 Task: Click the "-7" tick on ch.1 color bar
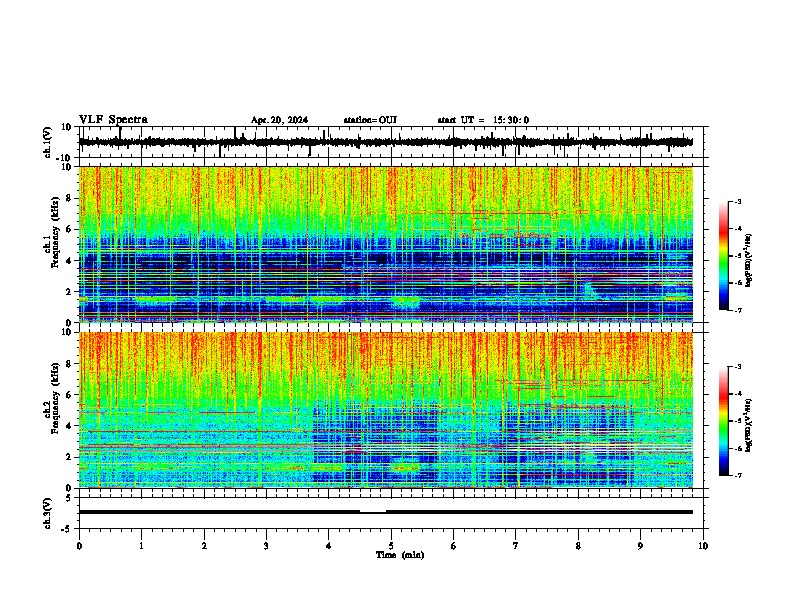coord(738,310)
